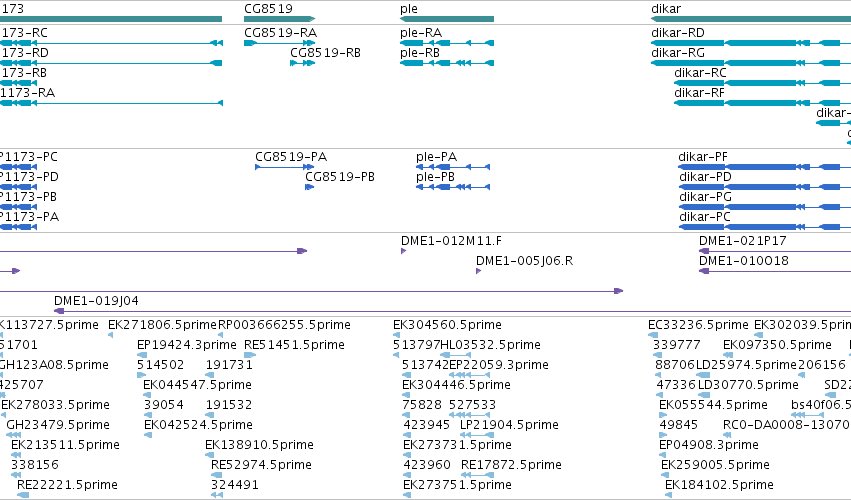Click EST RE17872.5prime
This screenshot has height=500, width=851.
[511, 465]
